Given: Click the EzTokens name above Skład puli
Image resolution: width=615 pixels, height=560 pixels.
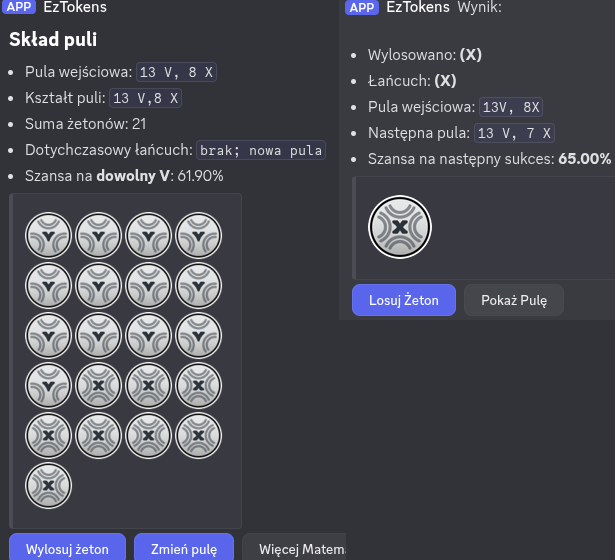Looking at the screenshot, I should [75, 7].
